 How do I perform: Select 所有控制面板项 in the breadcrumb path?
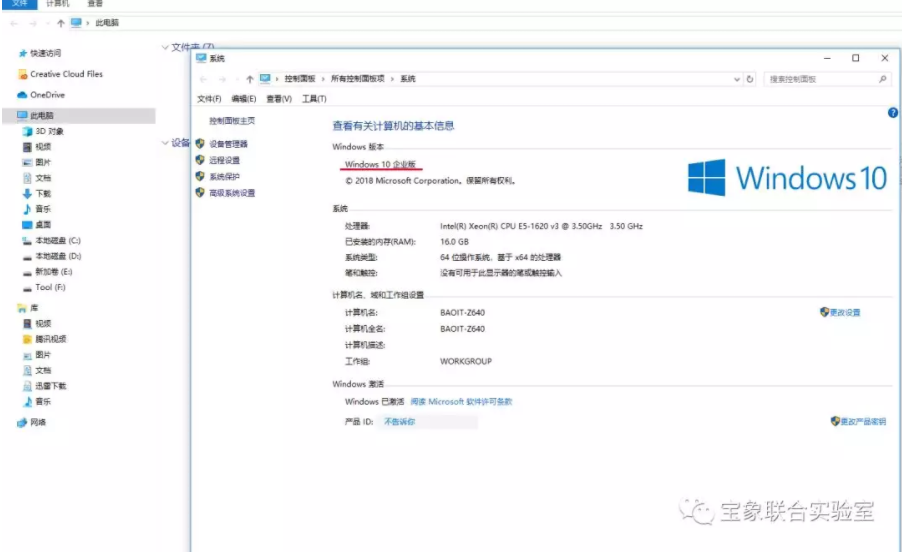[x=357, y=79]
